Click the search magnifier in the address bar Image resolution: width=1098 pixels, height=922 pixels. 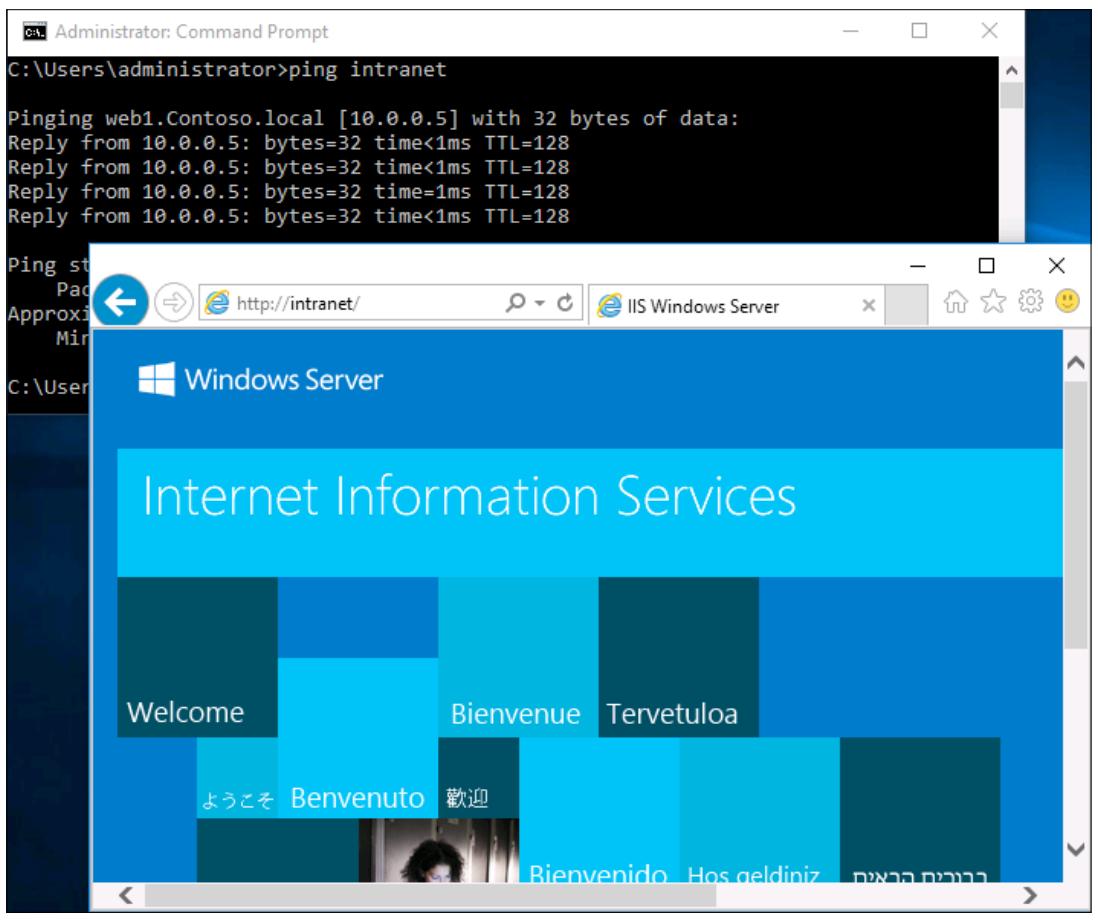coord(515,302)
